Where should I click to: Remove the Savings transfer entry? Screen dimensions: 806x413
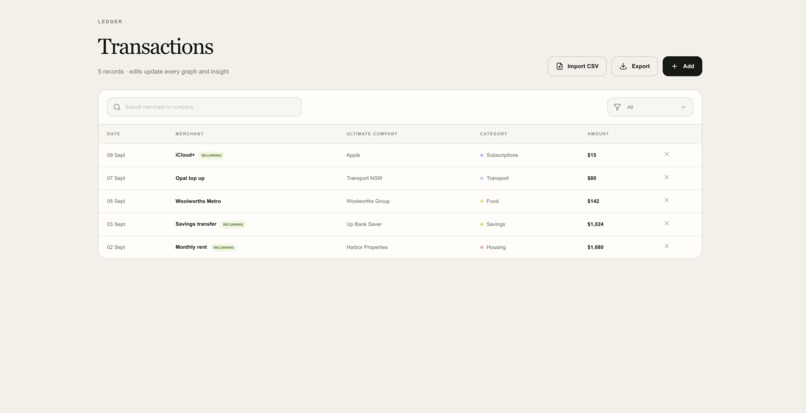coord(666,224)
